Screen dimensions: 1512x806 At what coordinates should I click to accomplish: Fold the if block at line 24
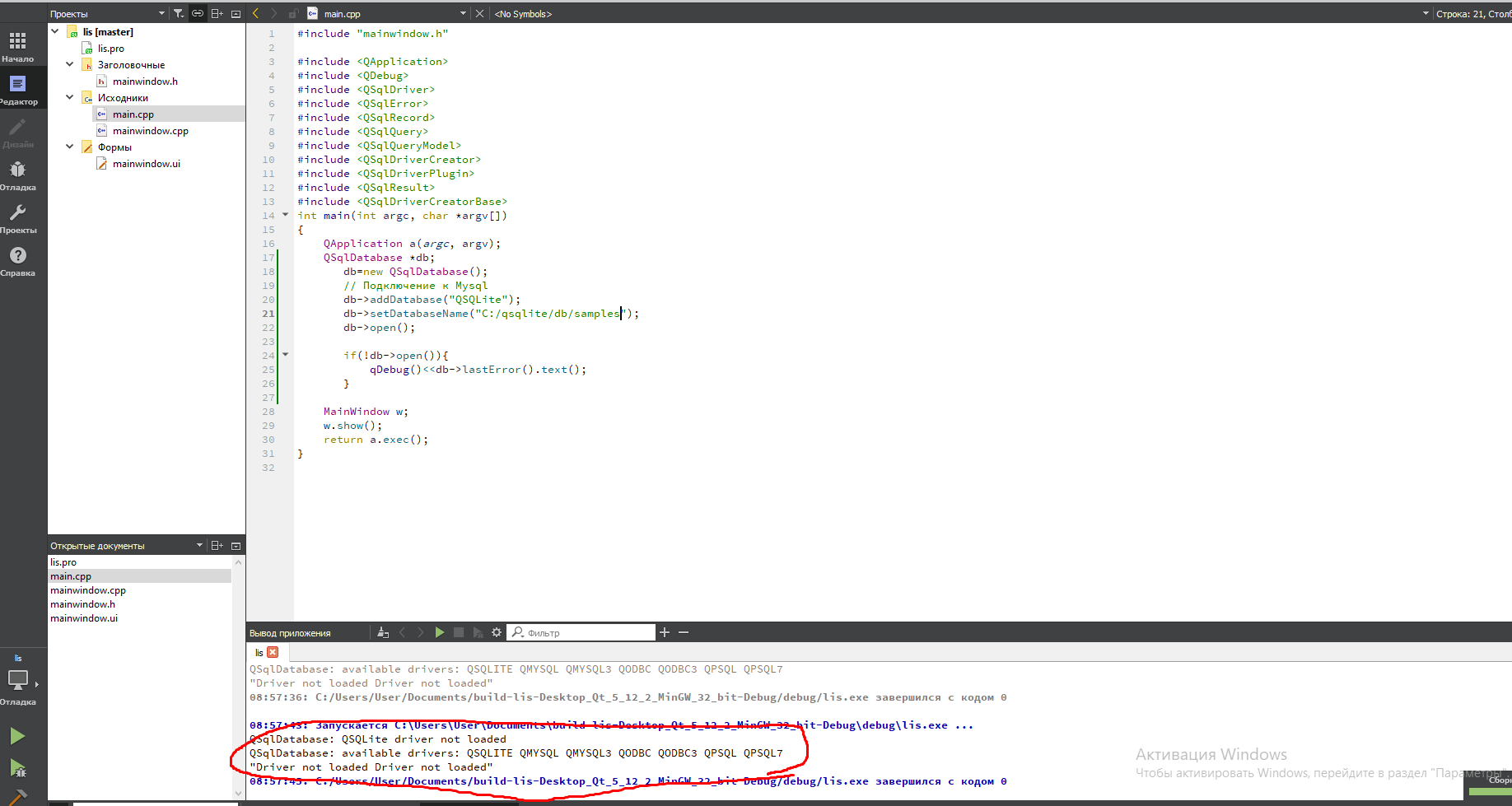point(286,355)
